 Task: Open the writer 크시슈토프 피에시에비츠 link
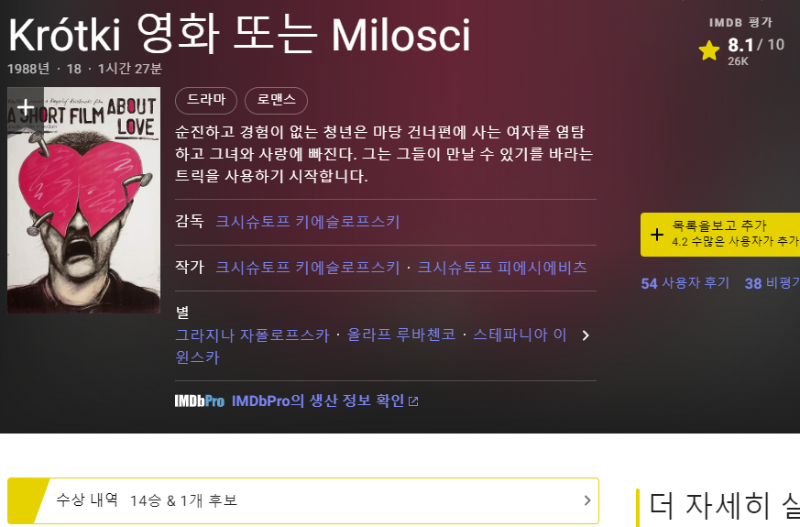[502, 267]
